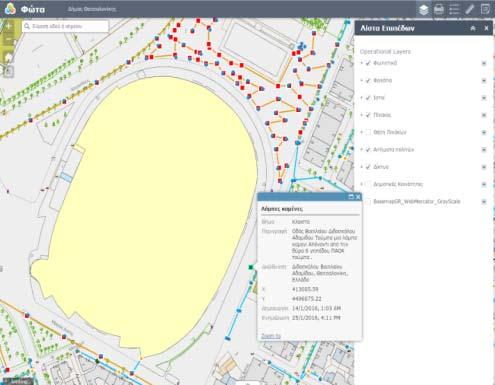Toggle the Φωτιστικά layer checkbox
495x385 pixels.
coord(368,63)
